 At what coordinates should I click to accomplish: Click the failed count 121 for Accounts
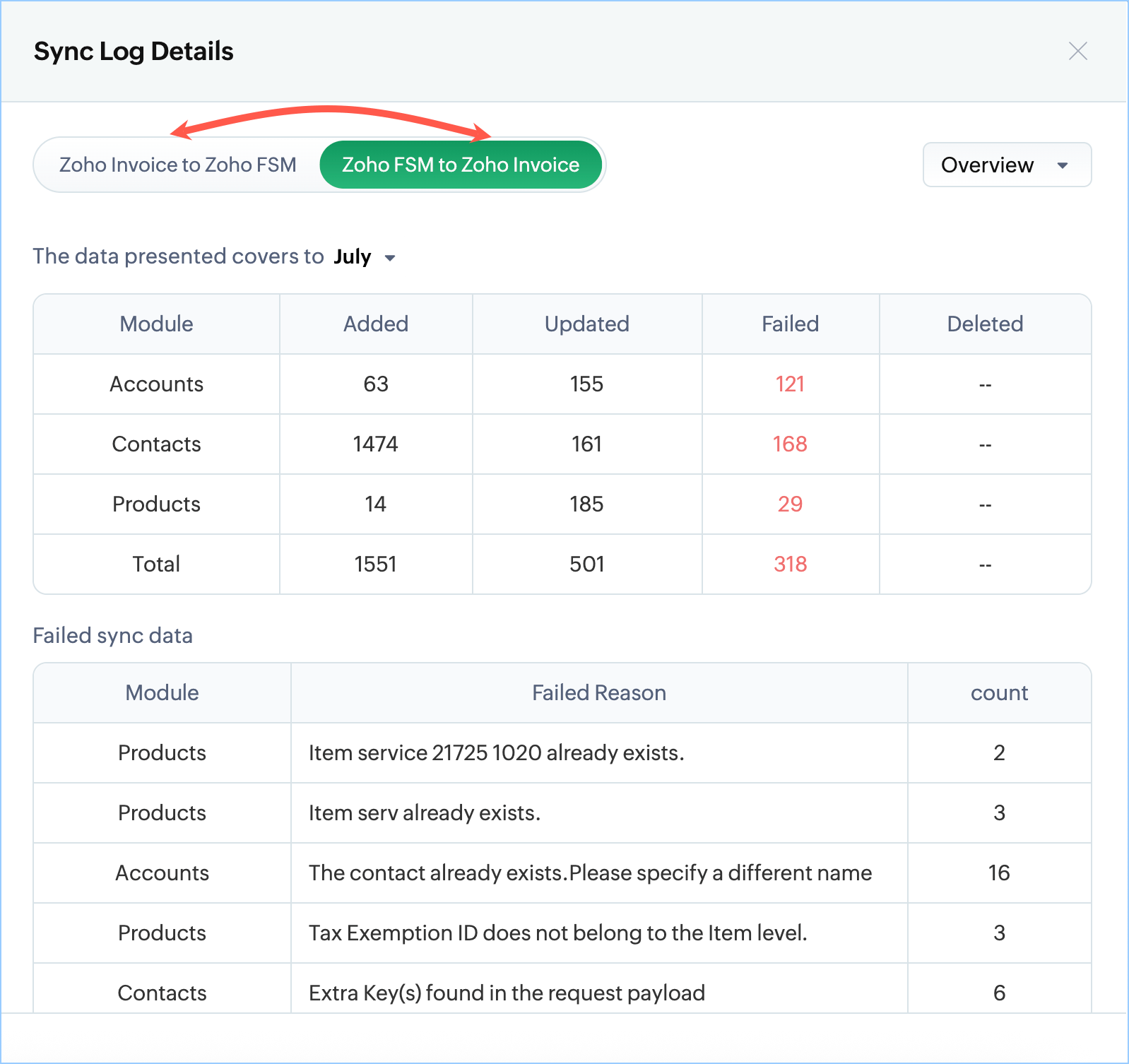coord(790,384)
